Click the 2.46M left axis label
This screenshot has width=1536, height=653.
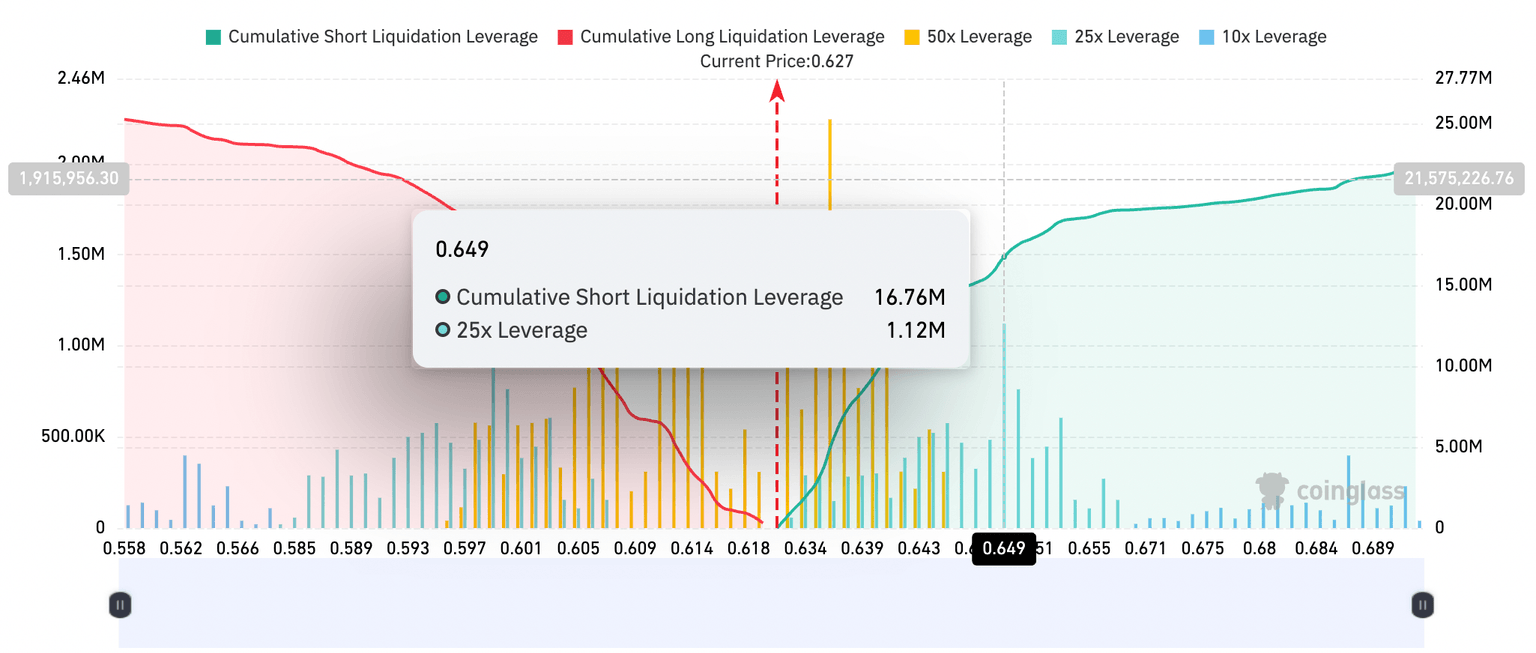click(x=81, y=78)
